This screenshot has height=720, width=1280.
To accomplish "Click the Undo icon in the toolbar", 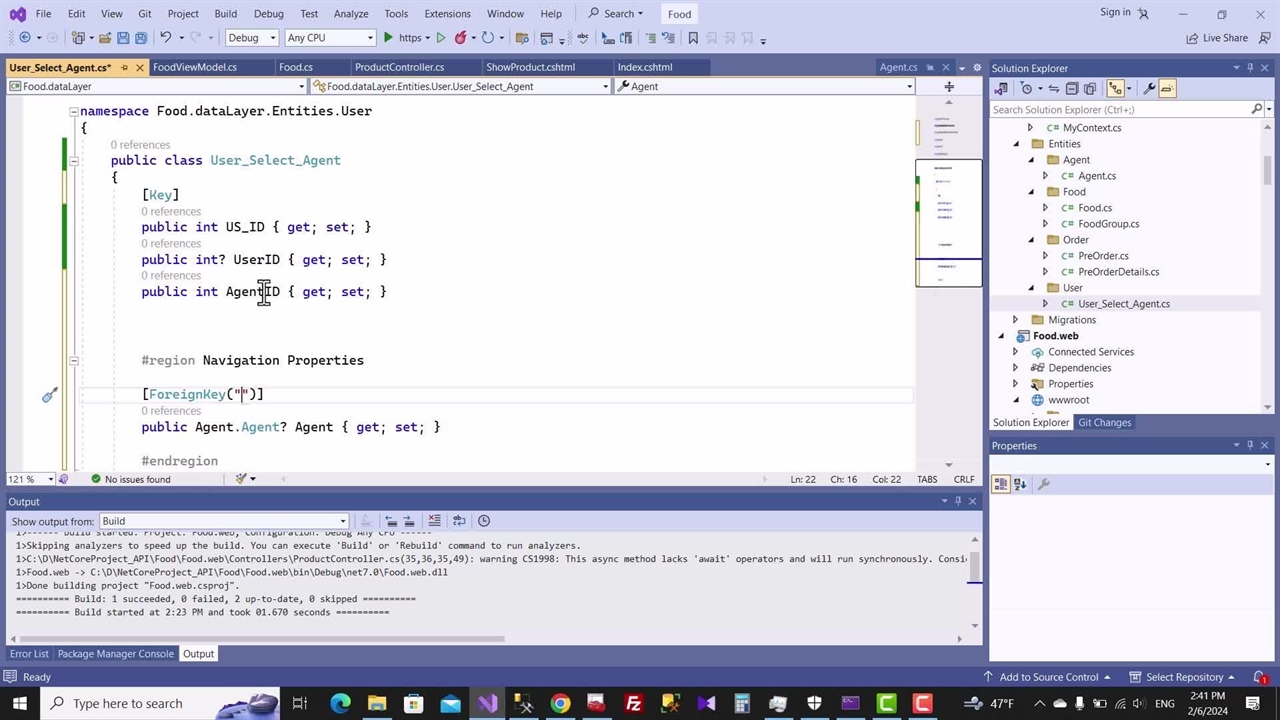I will click(165, 37).
